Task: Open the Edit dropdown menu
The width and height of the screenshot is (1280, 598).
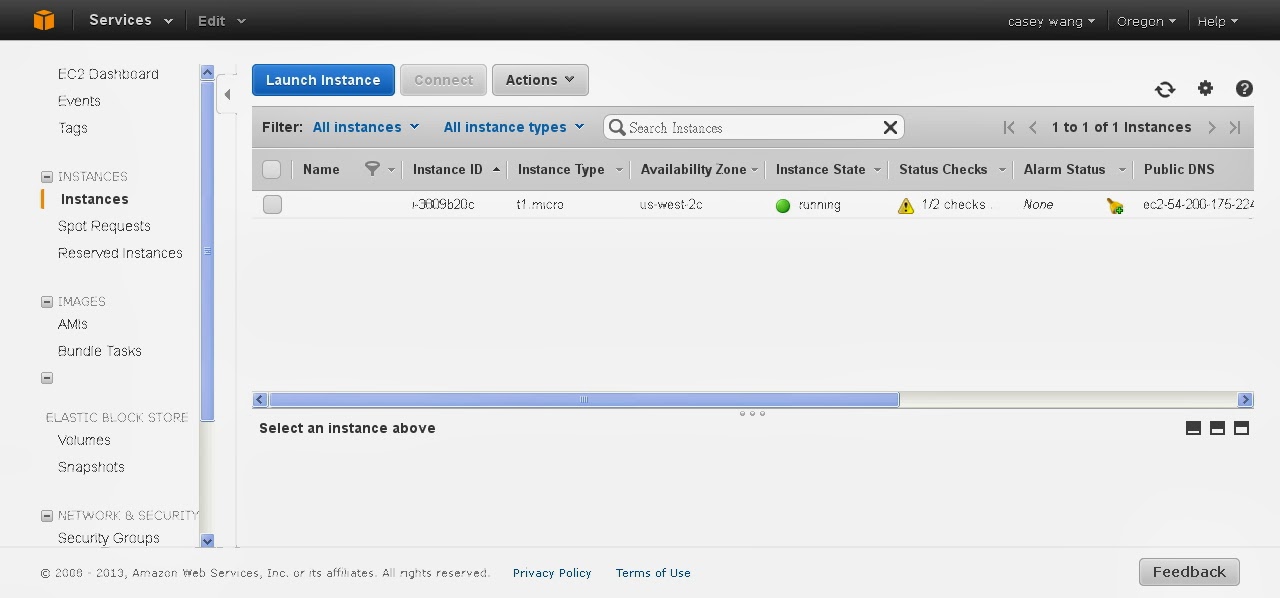Action: coord(221,20)
